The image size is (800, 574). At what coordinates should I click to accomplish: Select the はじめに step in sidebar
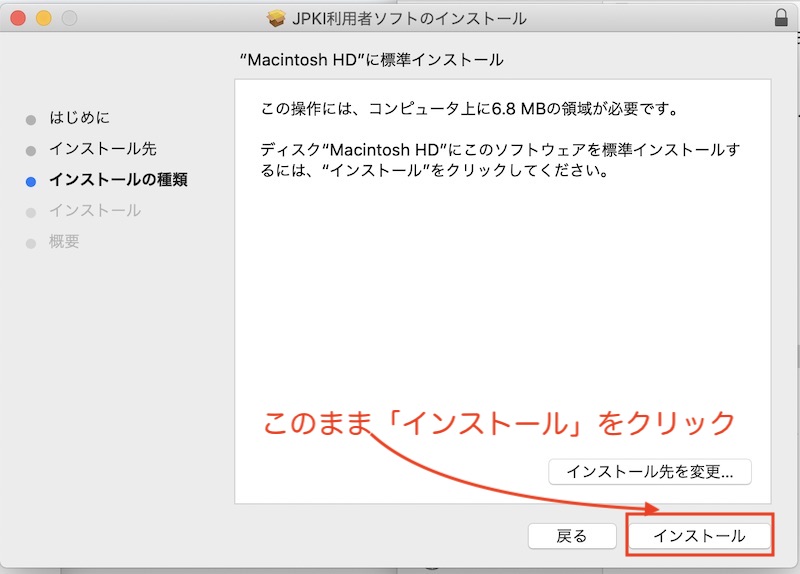click(x=80, y=118)
